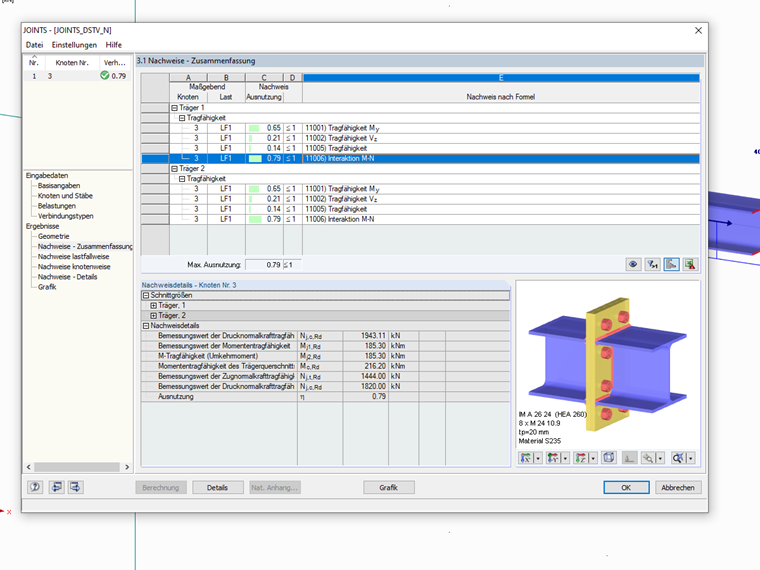The width and height of the screenshot is (760, 570).
Task: Collapse the Schnittgrößen section
Action: tap(146, 295)
